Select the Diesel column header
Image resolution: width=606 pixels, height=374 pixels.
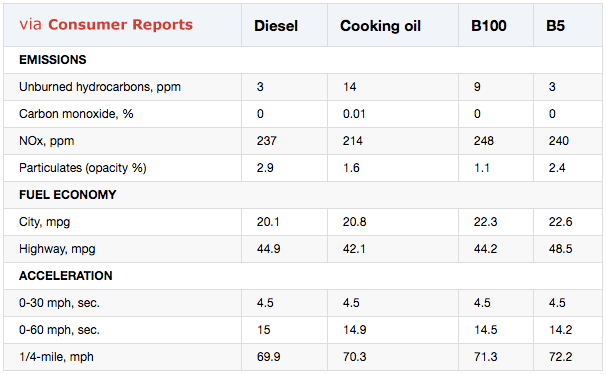click(x=276, y=26)
